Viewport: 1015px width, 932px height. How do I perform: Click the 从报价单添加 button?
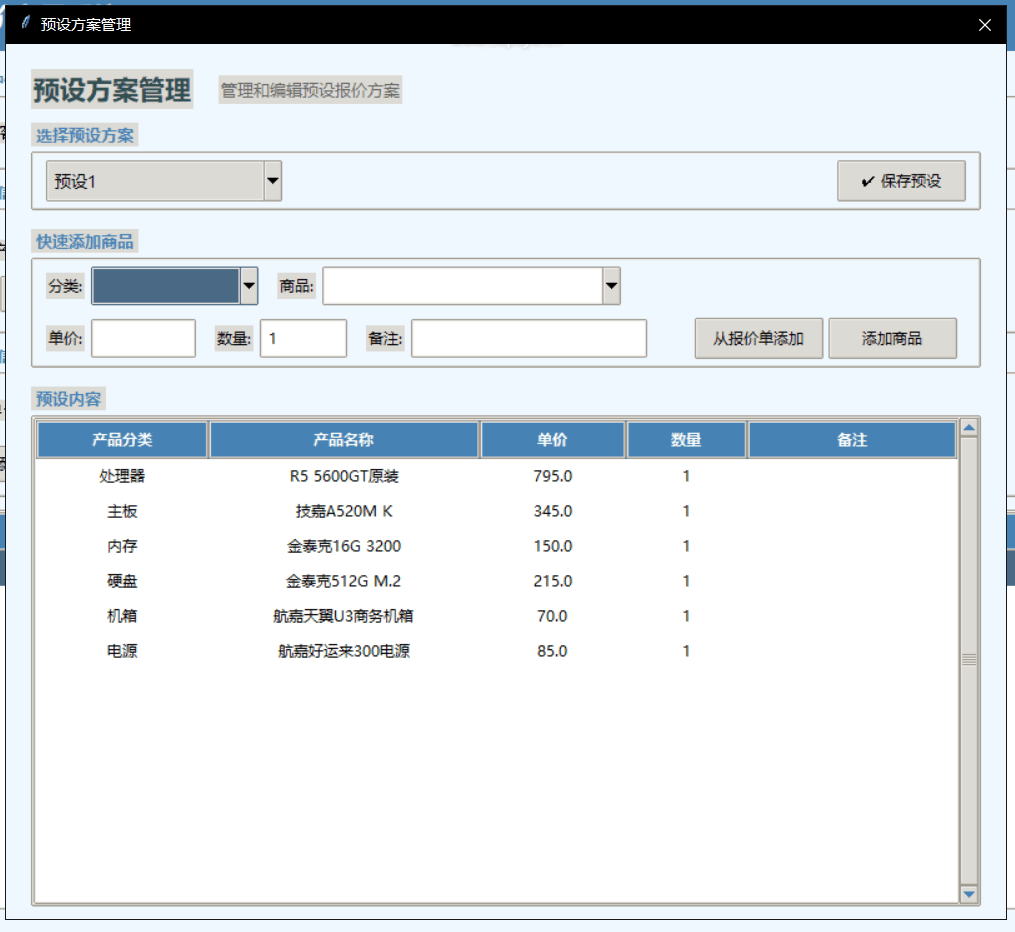758,339
